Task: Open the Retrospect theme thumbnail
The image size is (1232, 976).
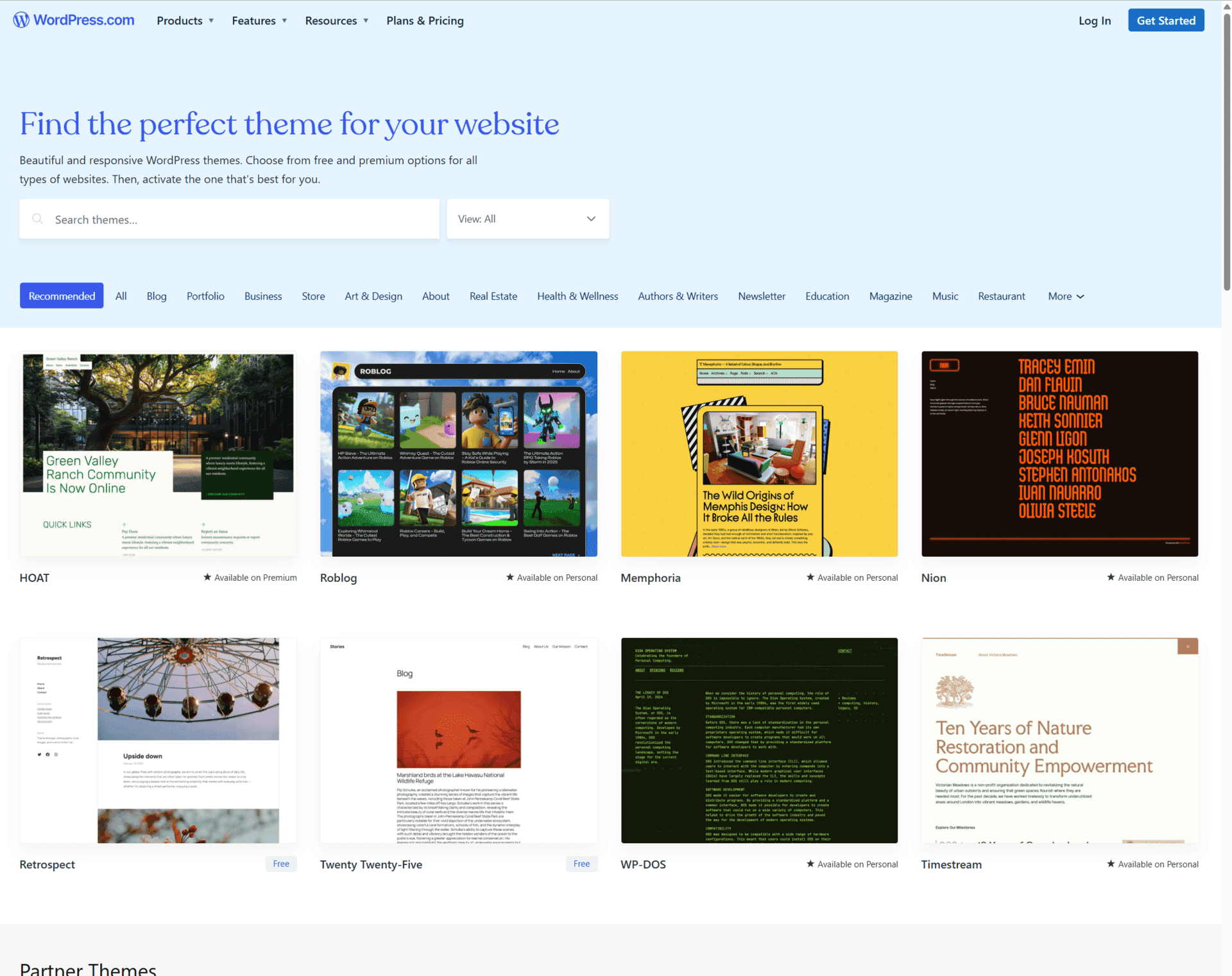Action: (x=158, y=741)
